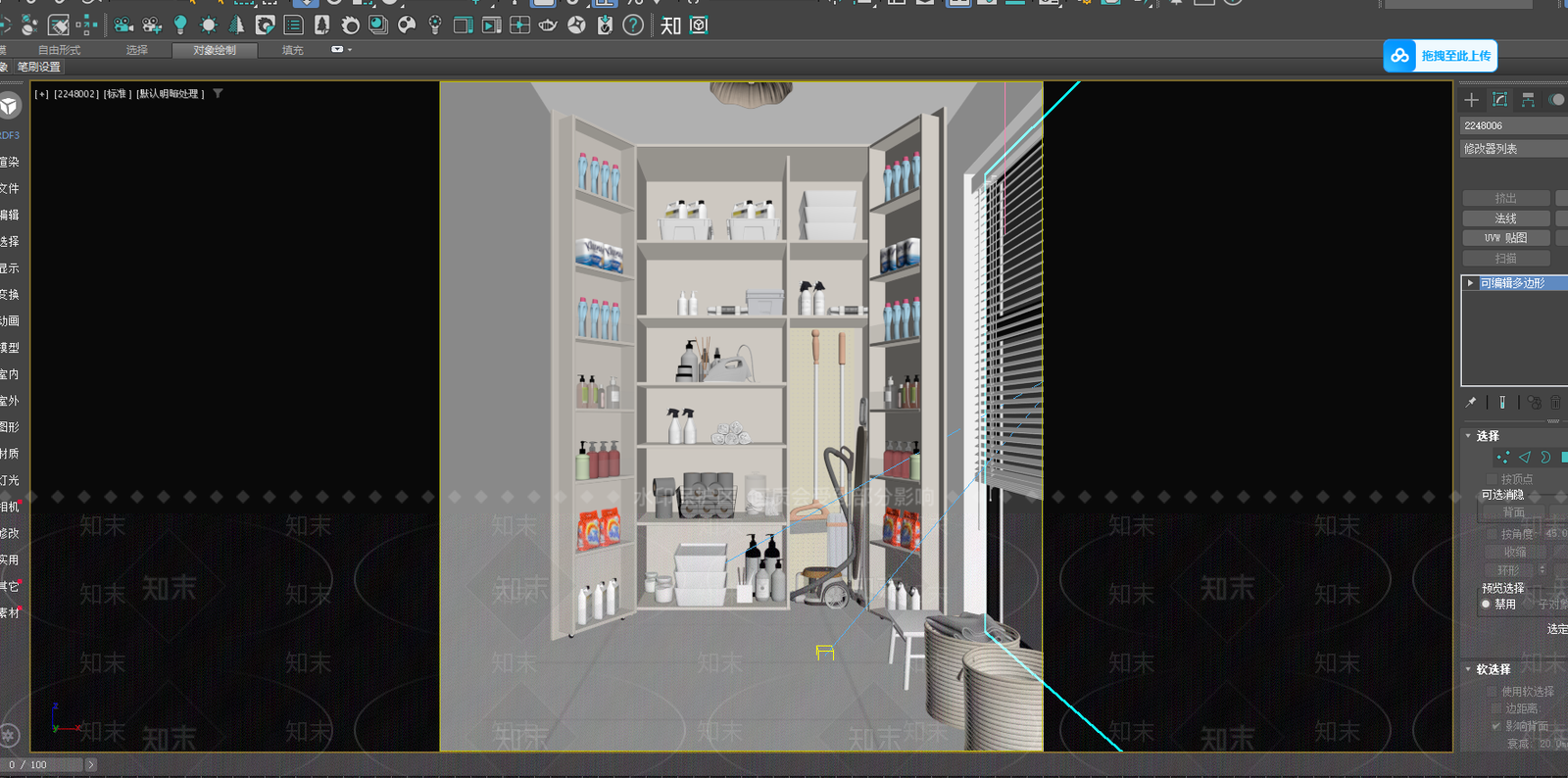
Task: Click the 挤出 modifier button
Action: click(x=1506, y=198)
